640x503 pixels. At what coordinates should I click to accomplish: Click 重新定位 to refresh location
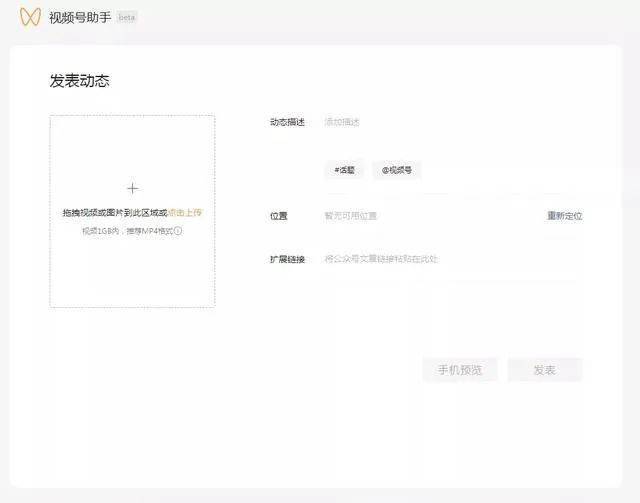tap(564, 216)
